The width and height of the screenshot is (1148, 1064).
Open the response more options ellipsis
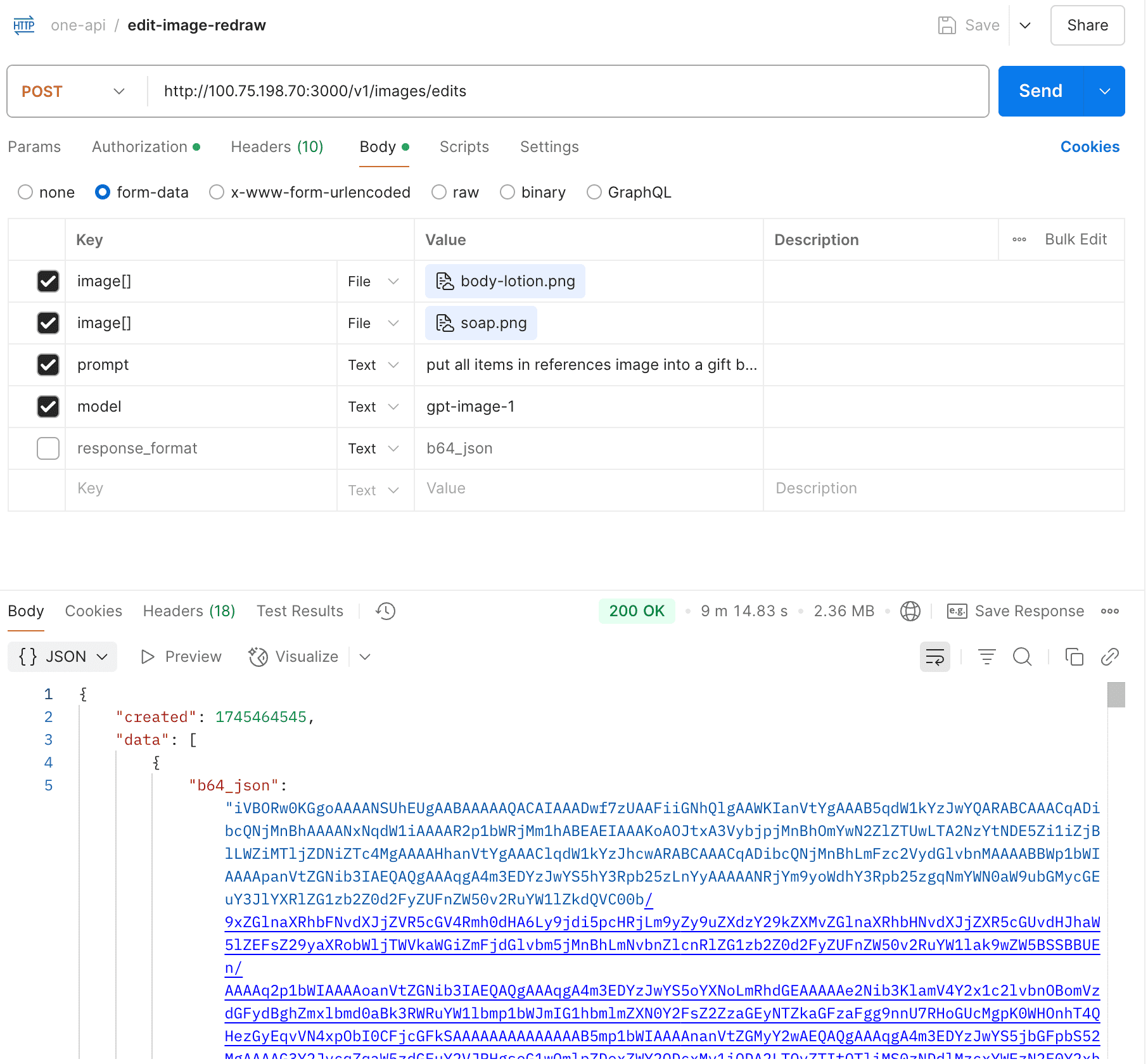1109,611
